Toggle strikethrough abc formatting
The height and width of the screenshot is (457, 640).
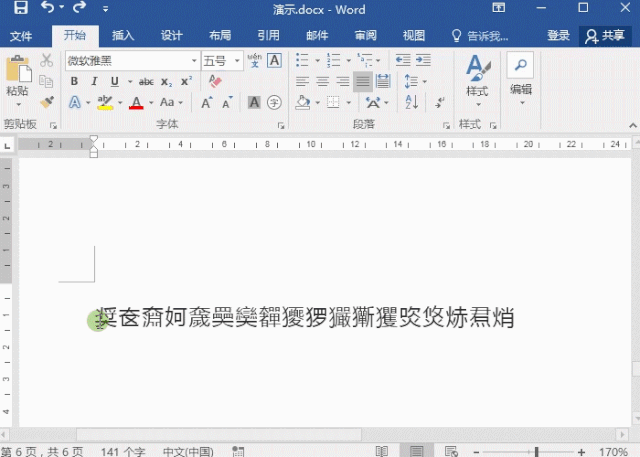146,82
